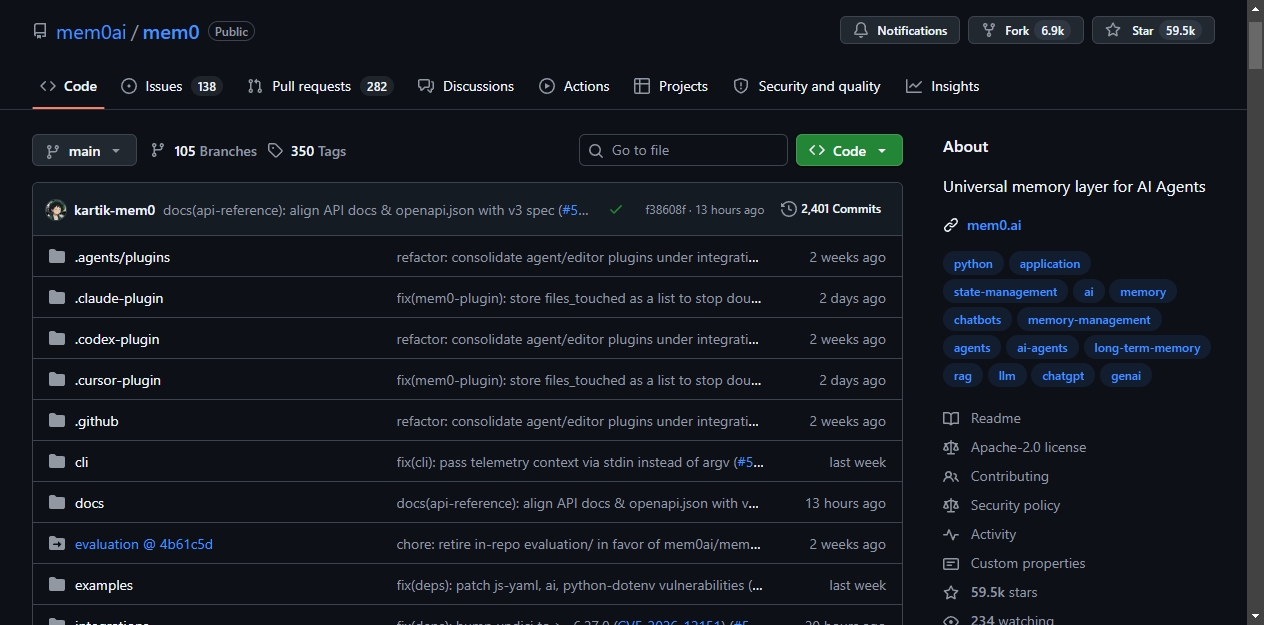Open the .agents/plugins folder
This screenshot has width=1264, height=625.
click(x=122, y=257)
